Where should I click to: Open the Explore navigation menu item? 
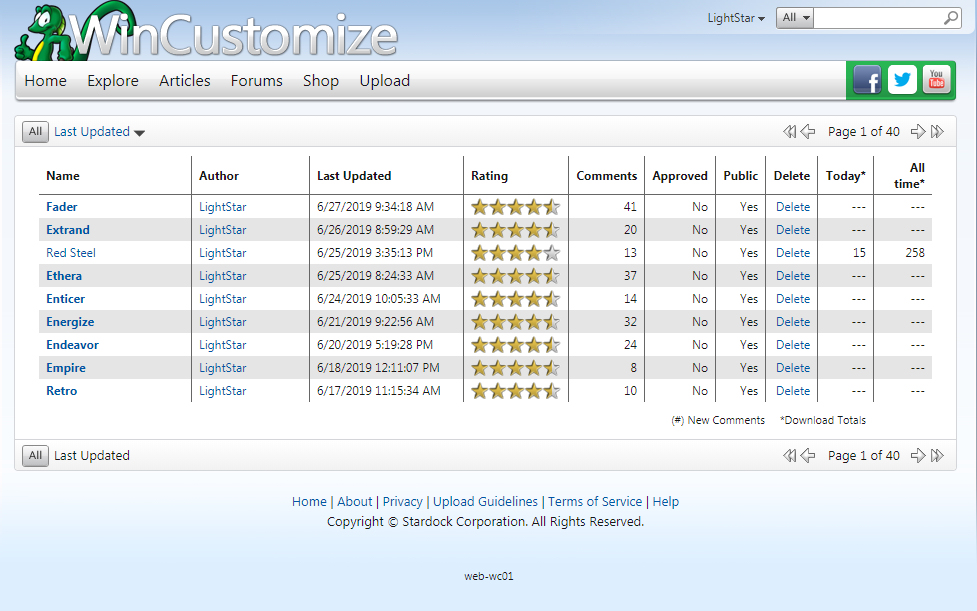point(113,81)
